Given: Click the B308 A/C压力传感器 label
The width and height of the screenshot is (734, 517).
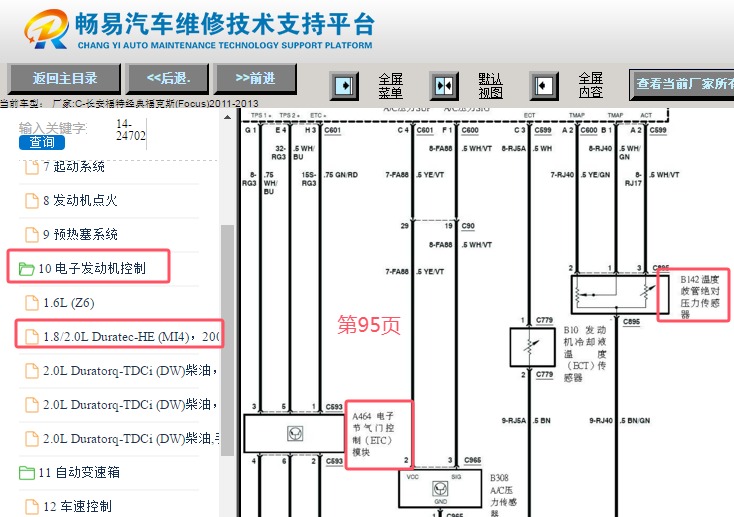Looking at the screenshot, I should pyautogui.click(x=503, y=495).
